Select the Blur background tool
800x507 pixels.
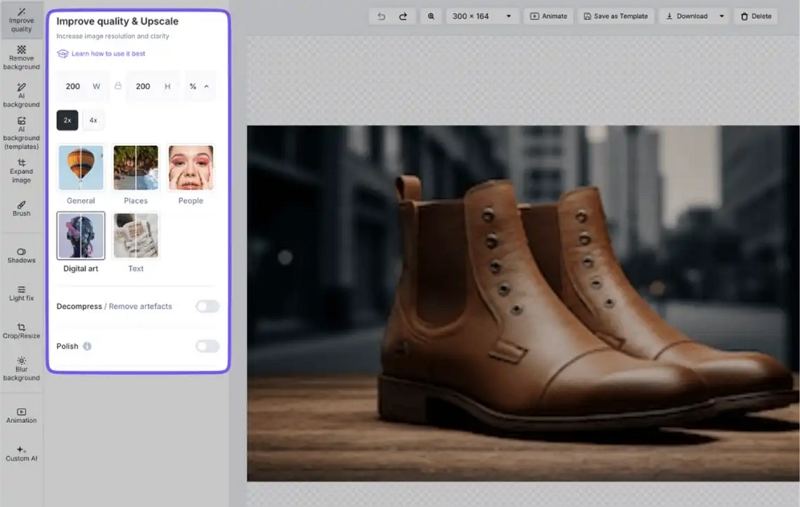(21, 369)
